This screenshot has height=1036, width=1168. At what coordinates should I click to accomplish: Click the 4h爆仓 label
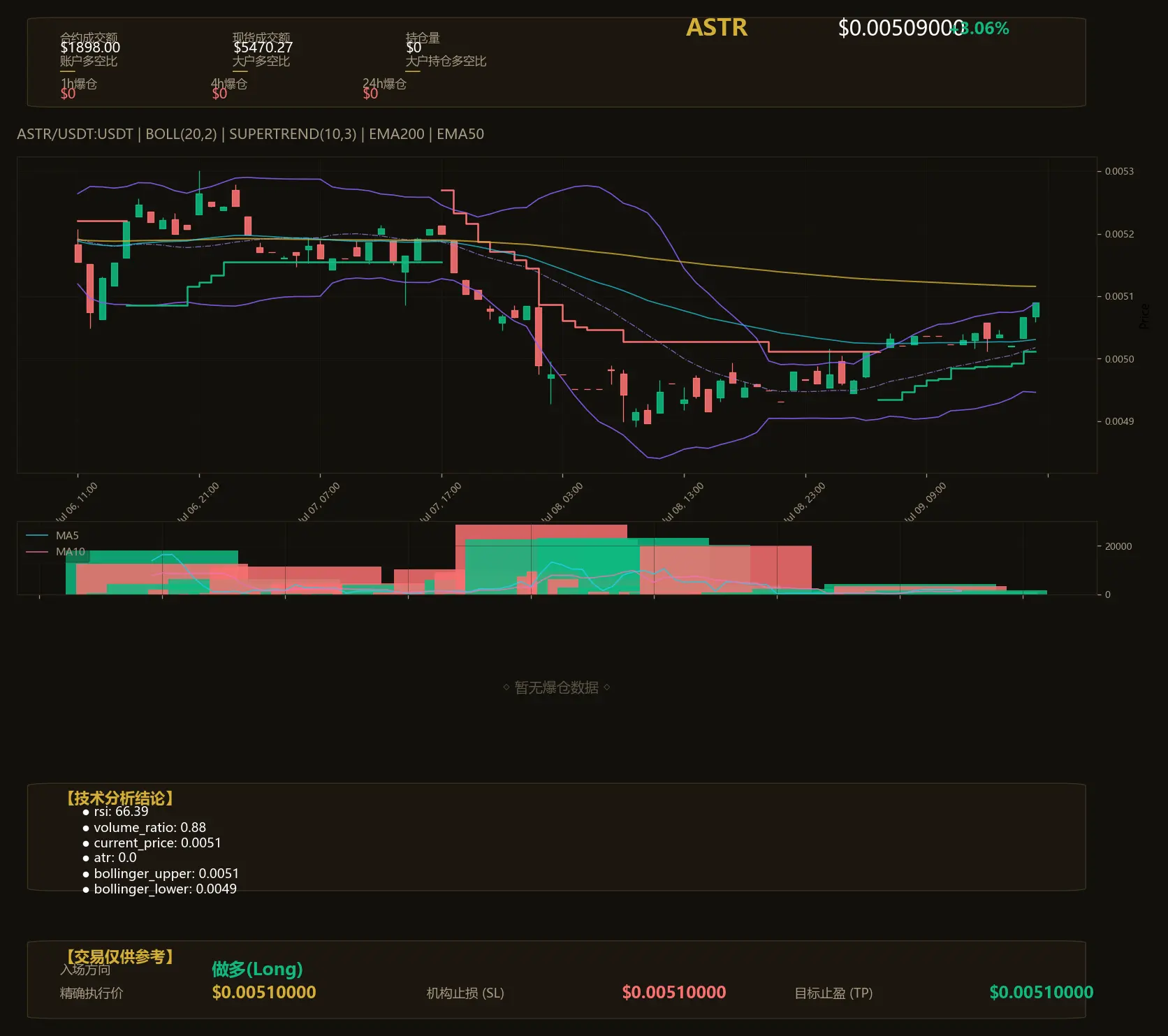pyautogui.click(x=229, y=84)
